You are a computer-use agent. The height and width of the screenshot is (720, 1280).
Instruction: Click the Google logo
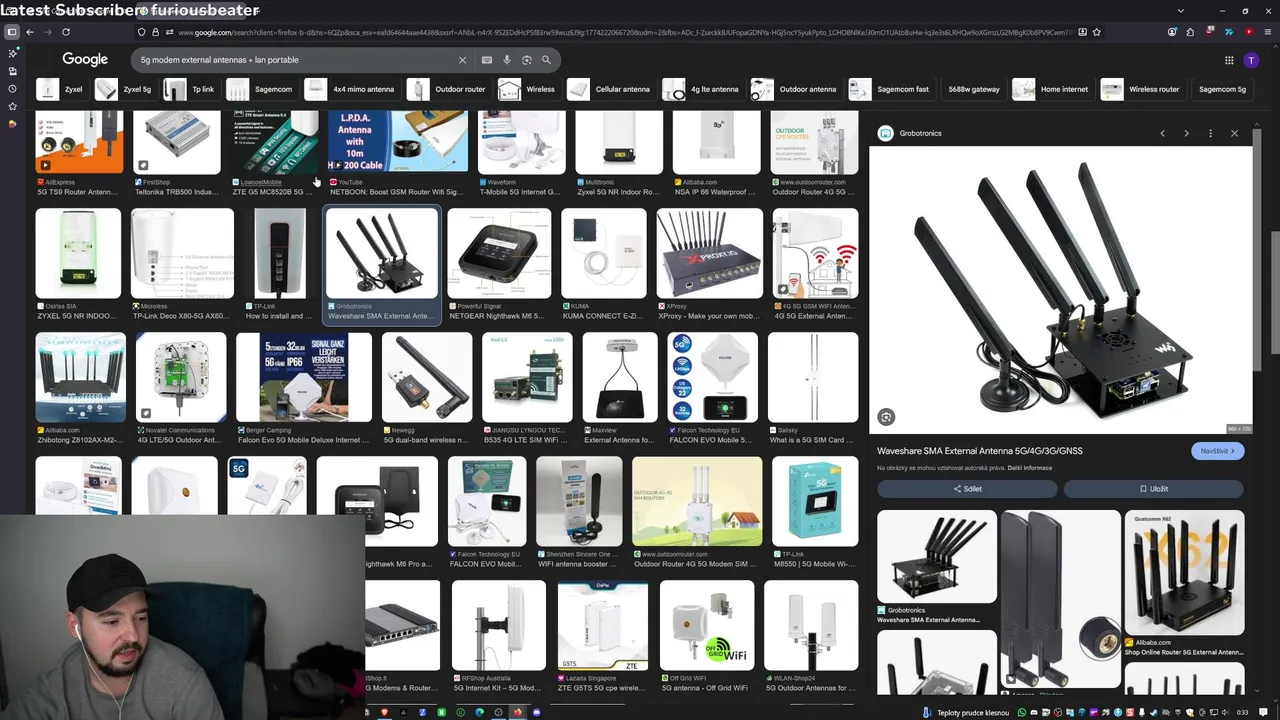pos(85,60)
